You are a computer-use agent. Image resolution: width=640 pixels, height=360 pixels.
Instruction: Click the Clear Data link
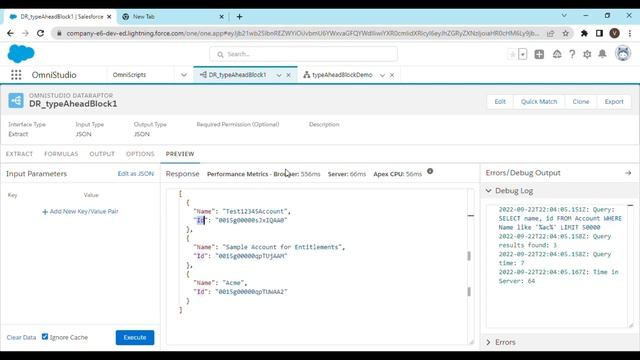[x=21, y=338]
